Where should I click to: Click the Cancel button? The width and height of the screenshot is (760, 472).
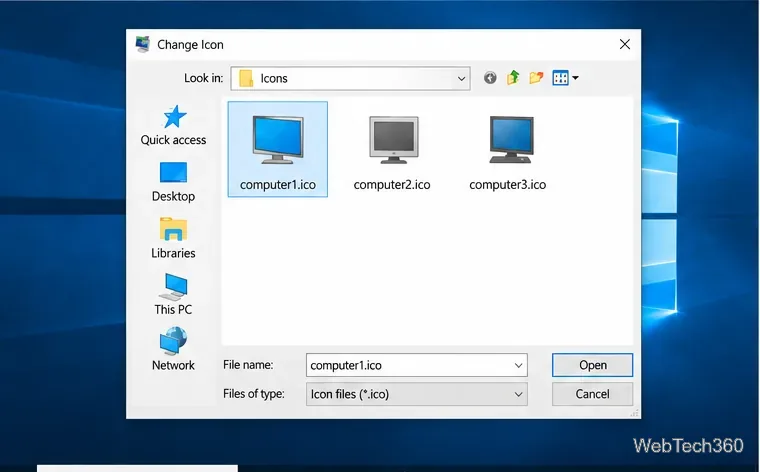pos(592,394)
